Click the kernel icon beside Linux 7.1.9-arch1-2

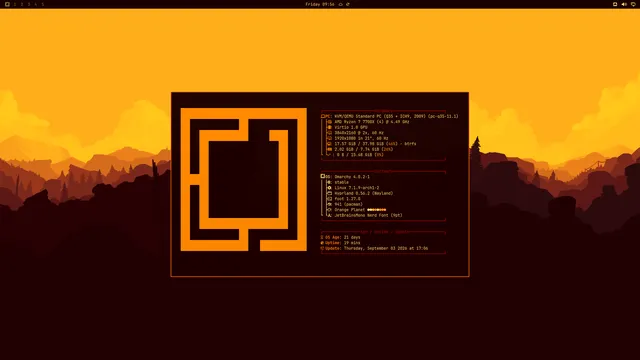coord(329,188)
